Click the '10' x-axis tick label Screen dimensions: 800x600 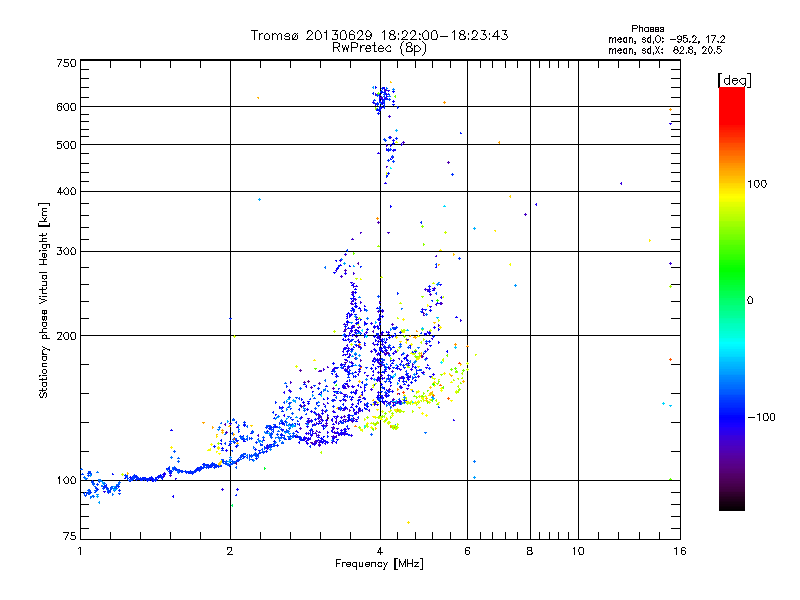pos(578,551)
